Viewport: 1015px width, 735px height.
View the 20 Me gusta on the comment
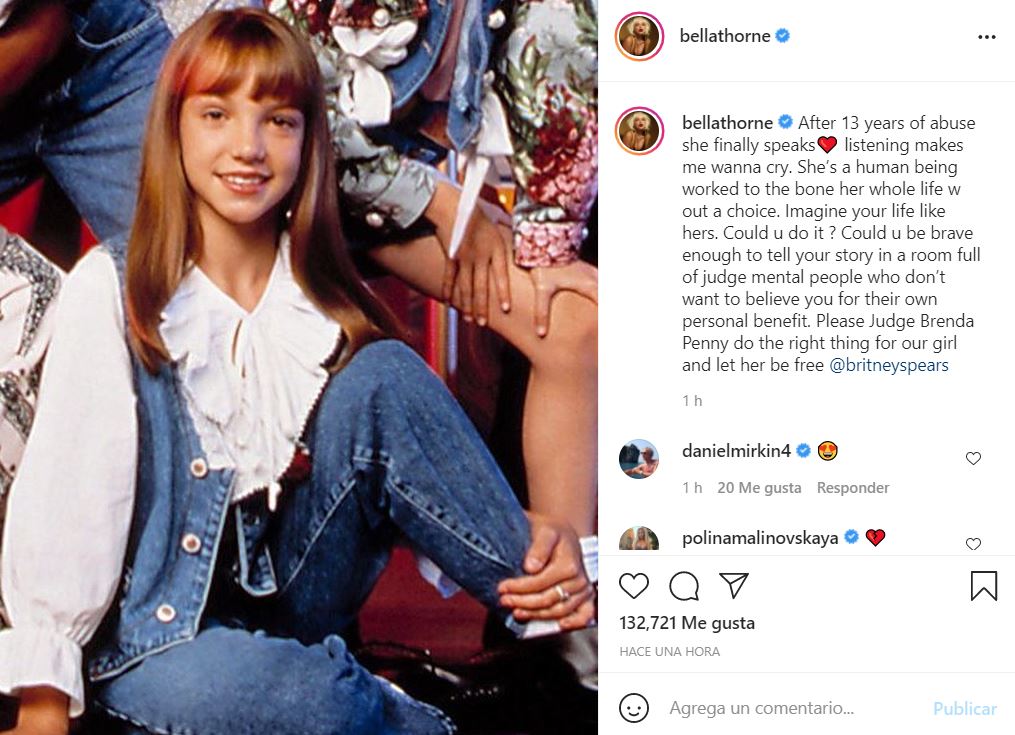759,488
